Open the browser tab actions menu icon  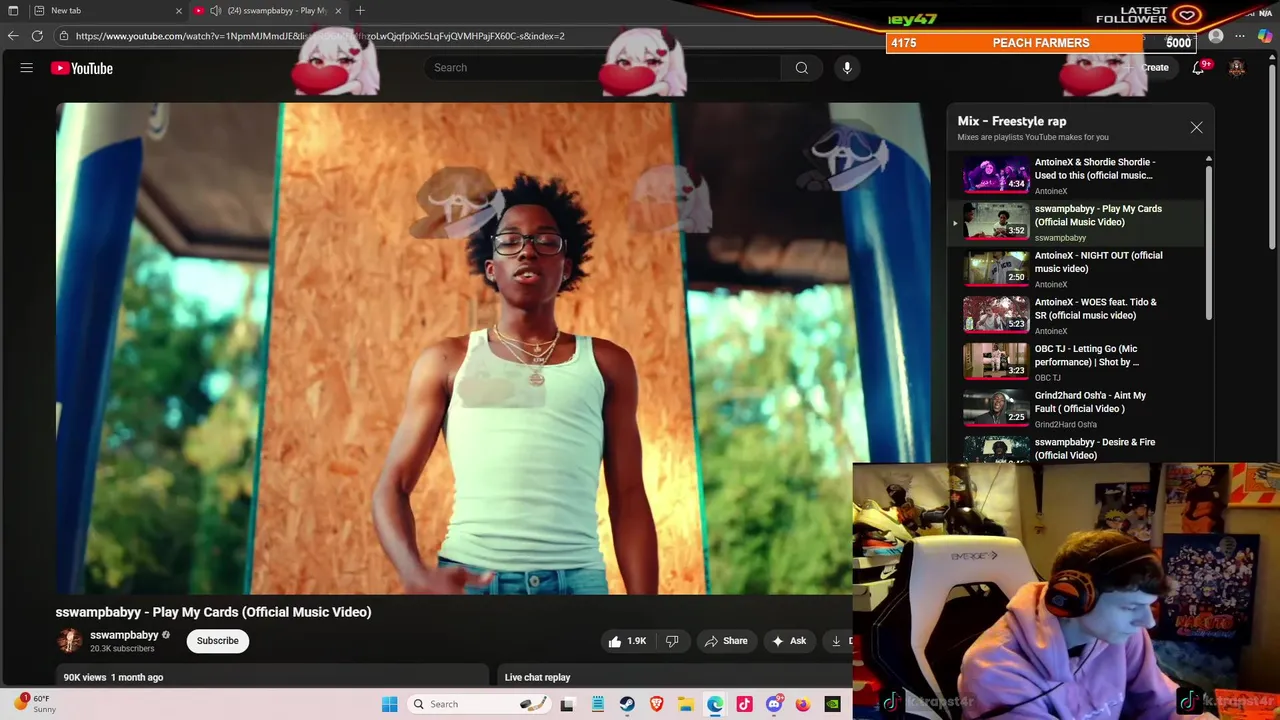(13, 10)
